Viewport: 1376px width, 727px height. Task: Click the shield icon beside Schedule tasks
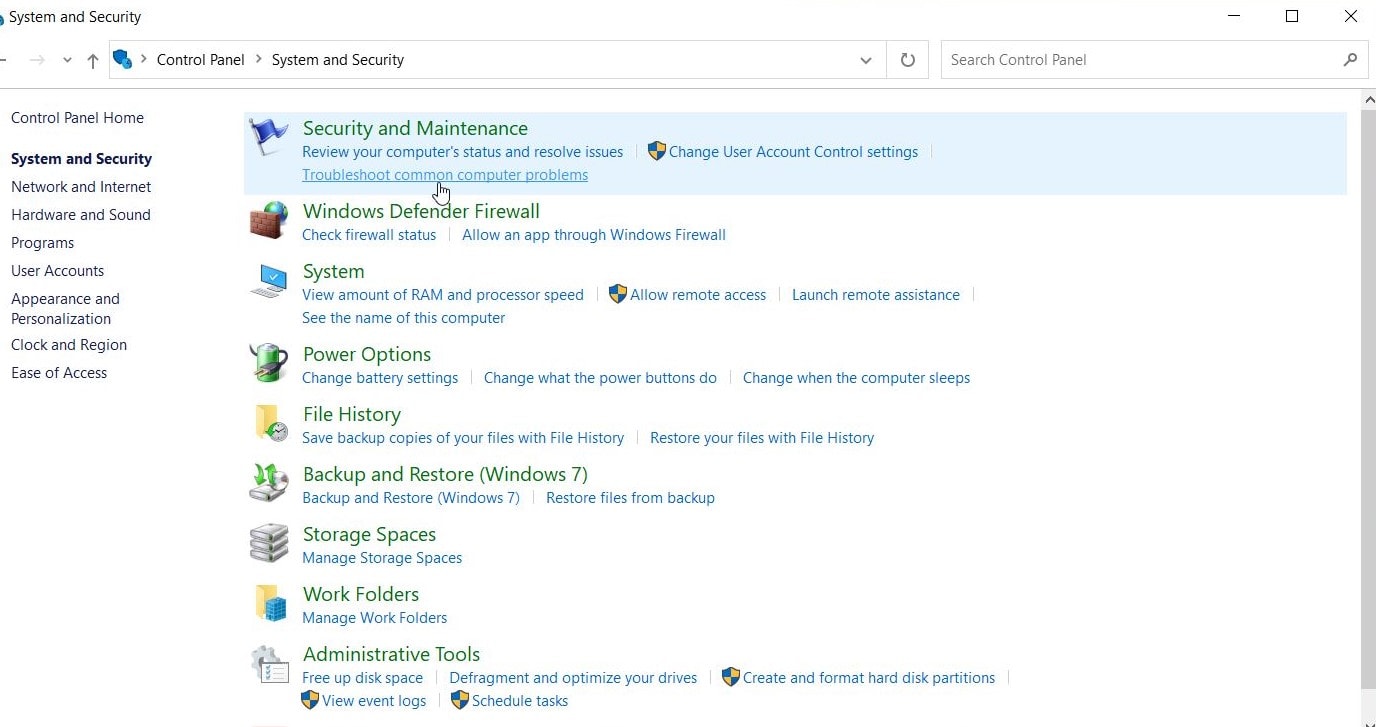pos(460,700)
